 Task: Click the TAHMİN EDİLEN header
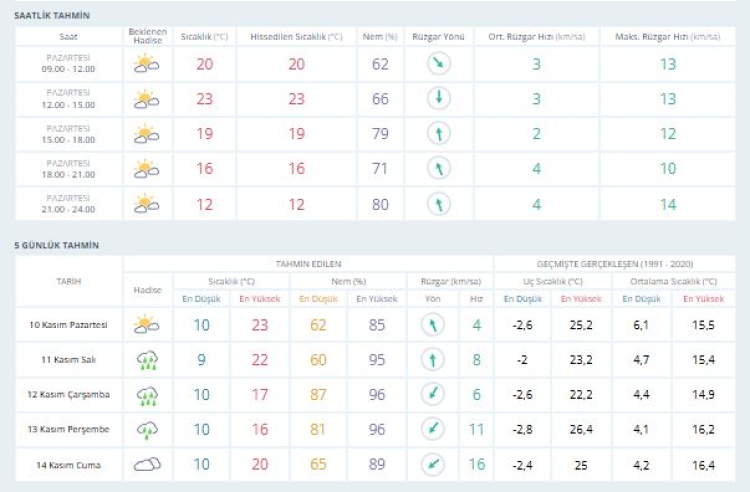pos(308,264)
